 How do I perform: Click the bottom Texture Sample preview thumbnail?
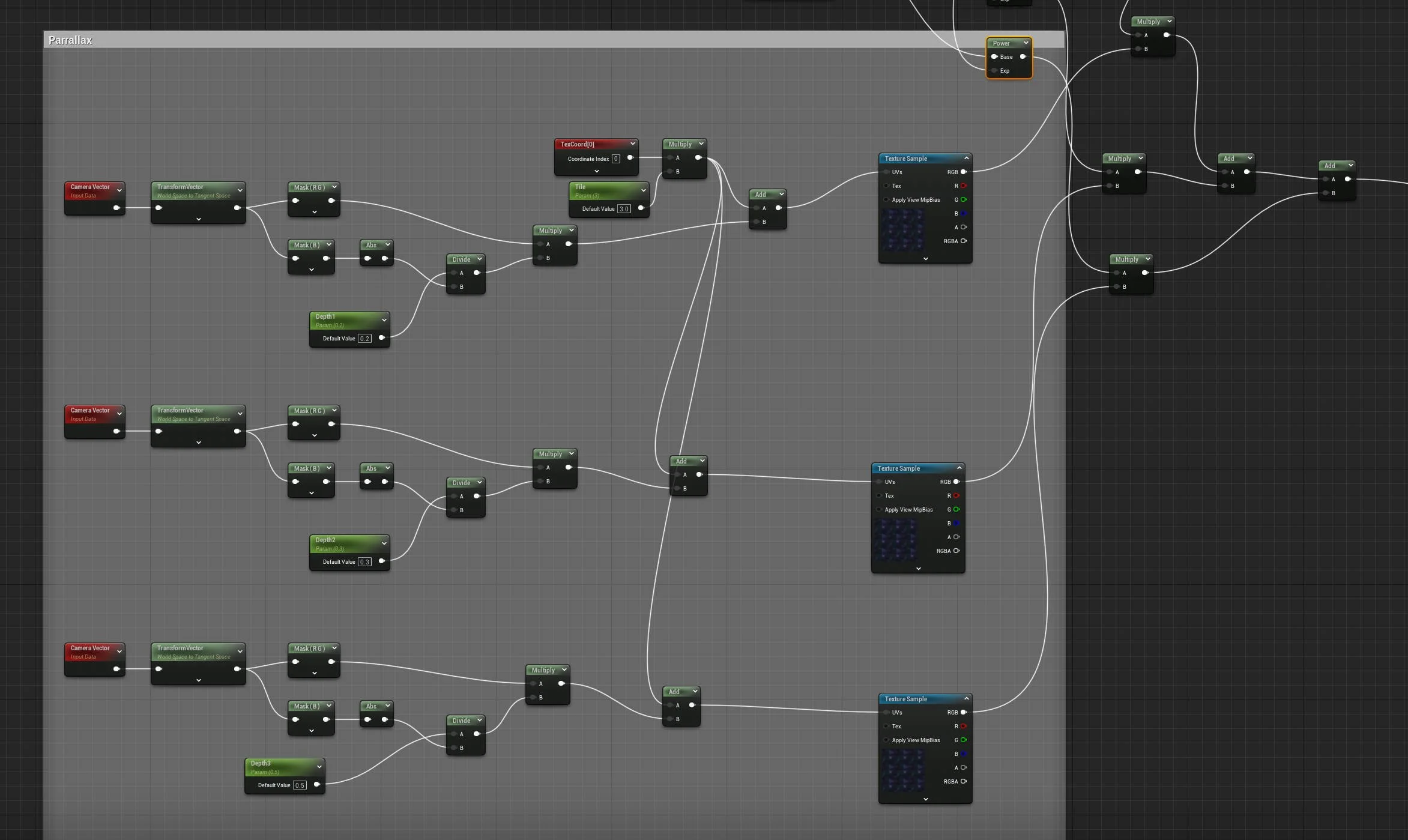(x=904, y=770)
